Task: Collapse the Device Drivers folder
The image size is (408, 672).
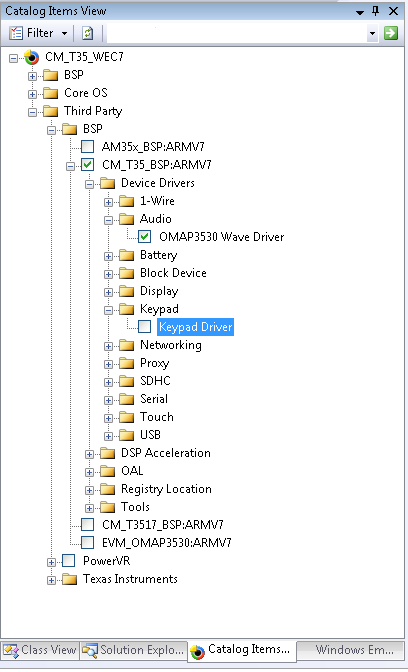Action: click(x=89, y=184)
